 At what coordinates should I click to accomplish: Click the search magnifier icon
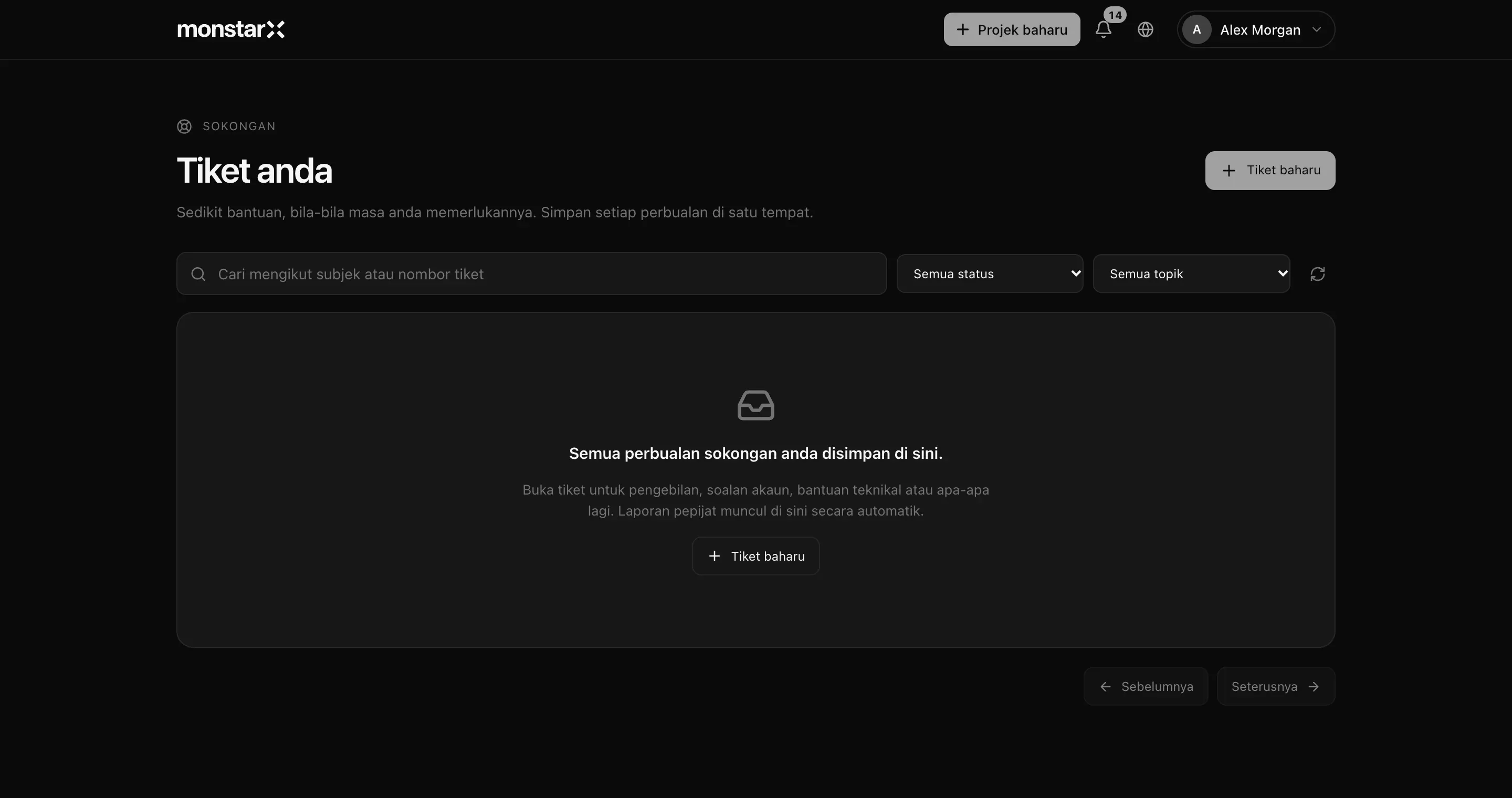point(198,274)
